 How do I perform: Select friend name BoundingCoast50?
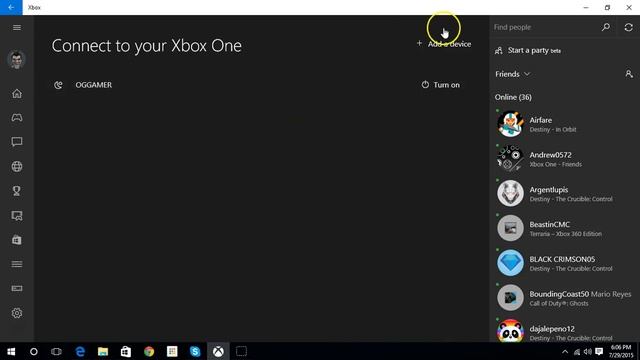(x=559, y=294)
